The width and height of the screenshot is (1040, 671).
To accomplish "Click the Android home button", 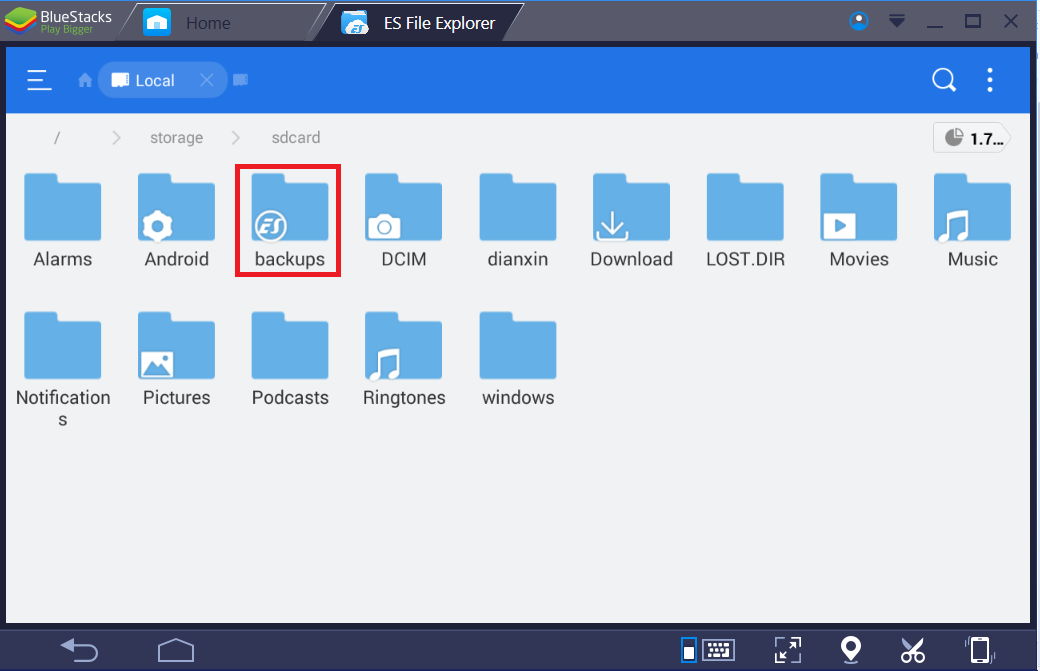I will [x=176, y=650].
